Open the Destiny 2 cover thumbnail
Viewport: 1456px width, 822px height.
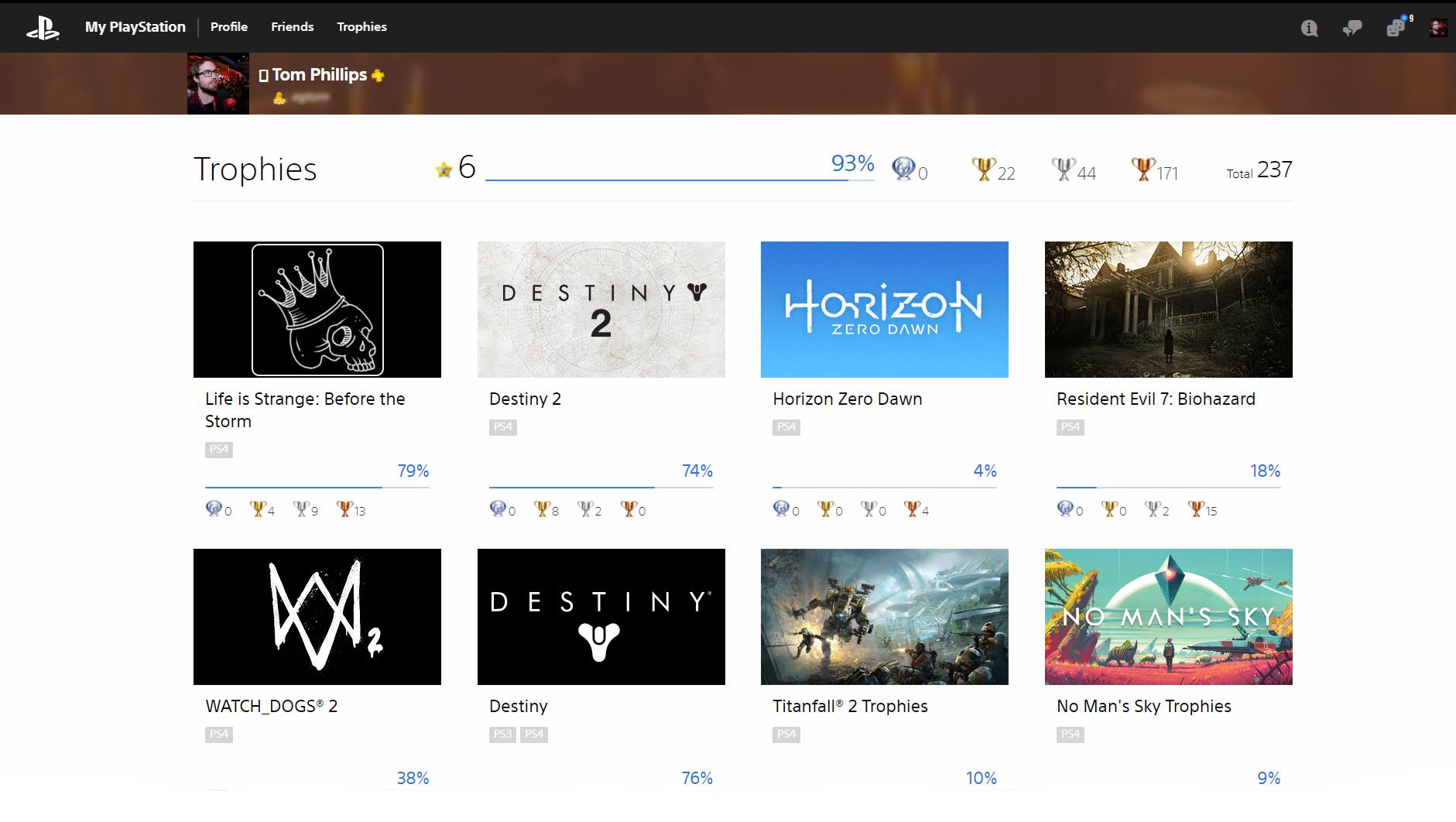point(601,310)
